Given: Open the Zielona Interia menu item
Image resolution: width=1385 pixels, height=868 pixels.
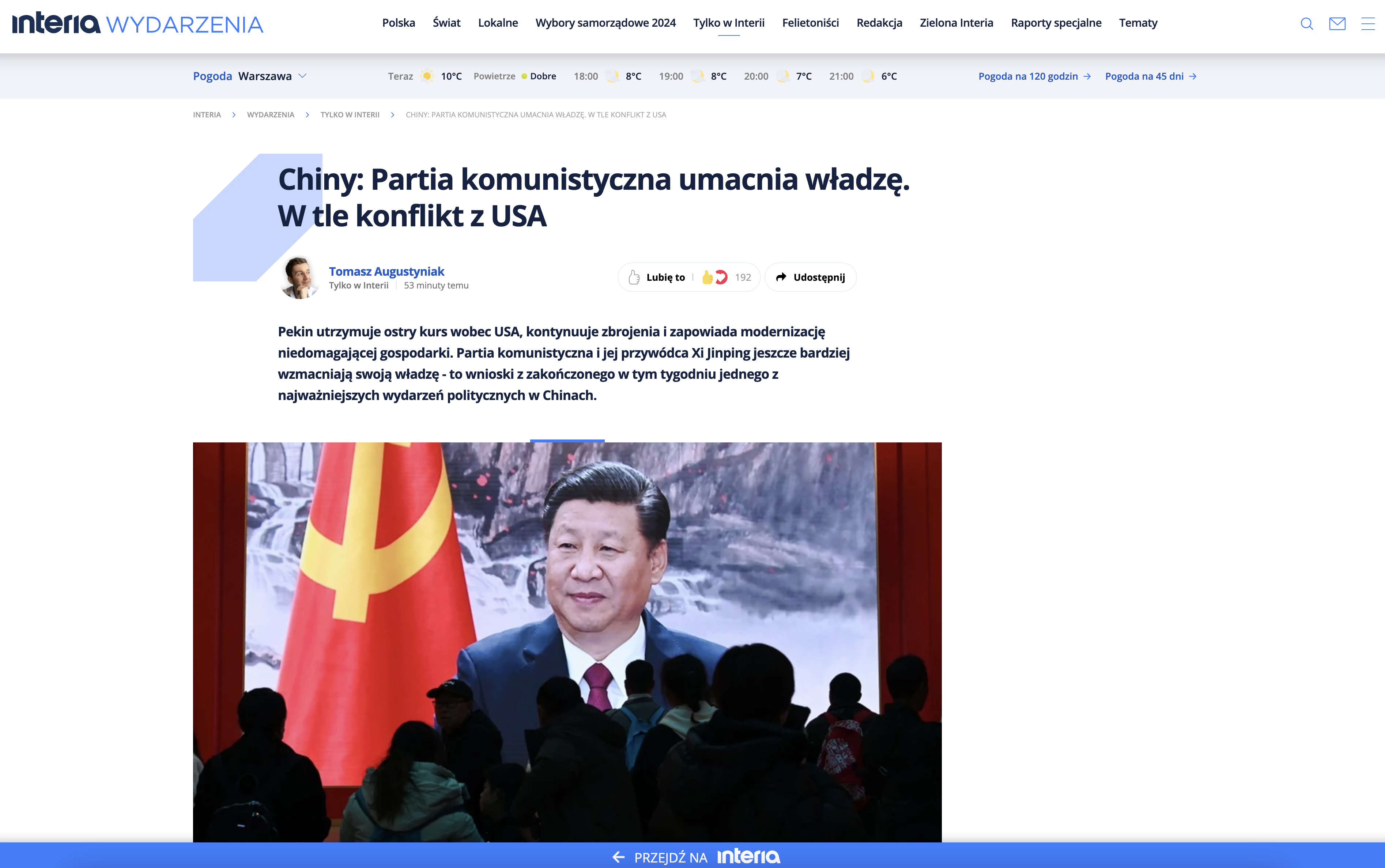Looking at the screenshot, I should click(x=956, y=23).
